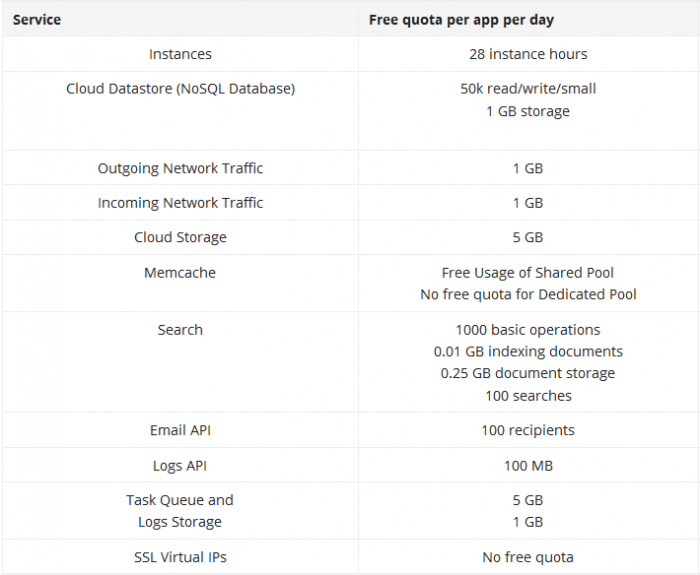Click the "Email API" service cell
700x575 pixels.
[180, 430]
